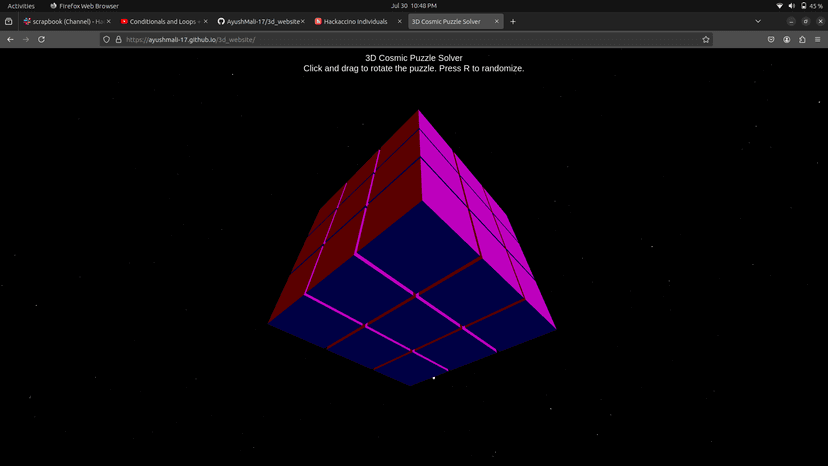Open the Firefox View icon

pos(9,21)
